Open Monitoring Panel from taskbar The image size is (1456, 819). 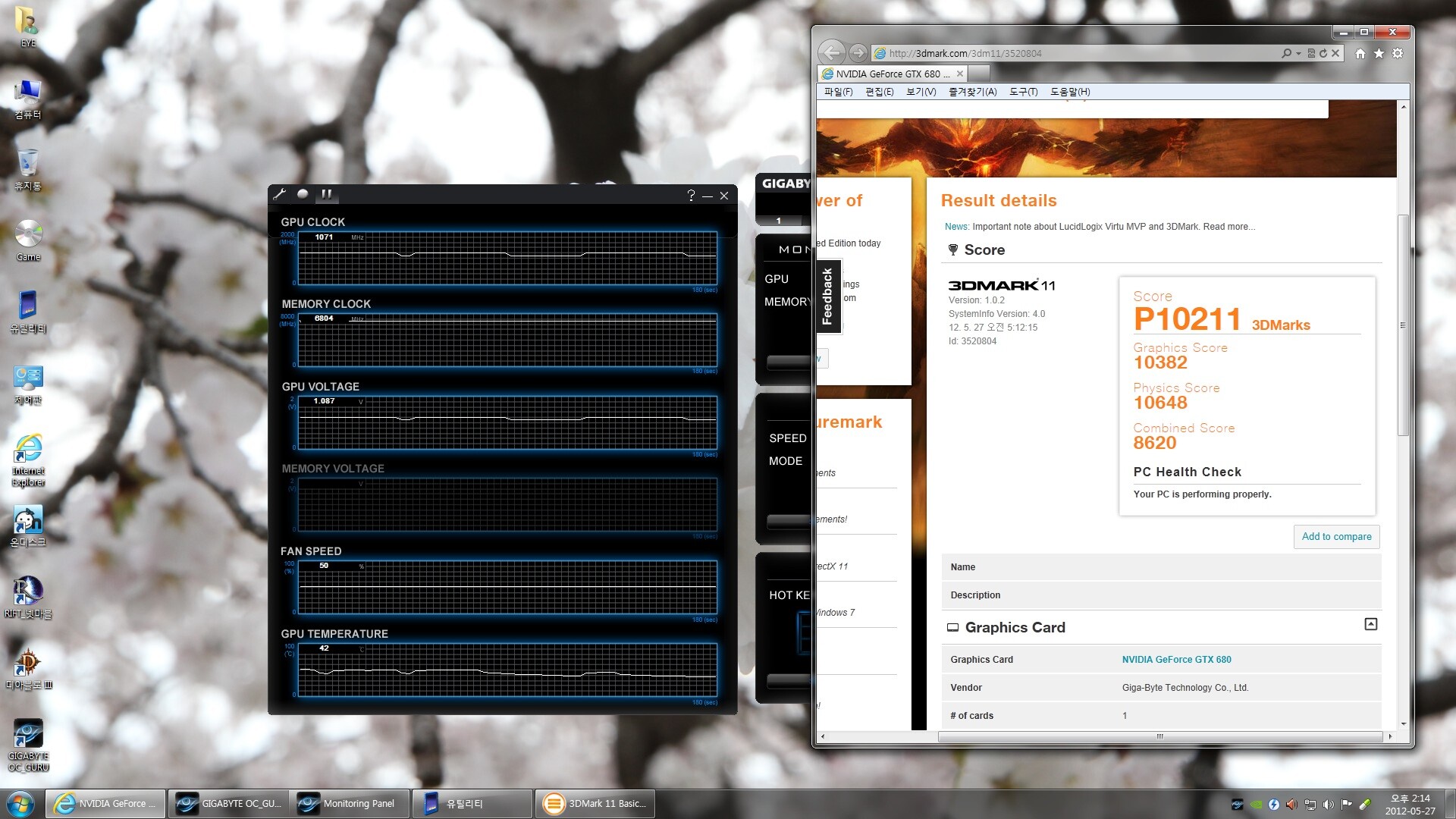click(351, 804)
